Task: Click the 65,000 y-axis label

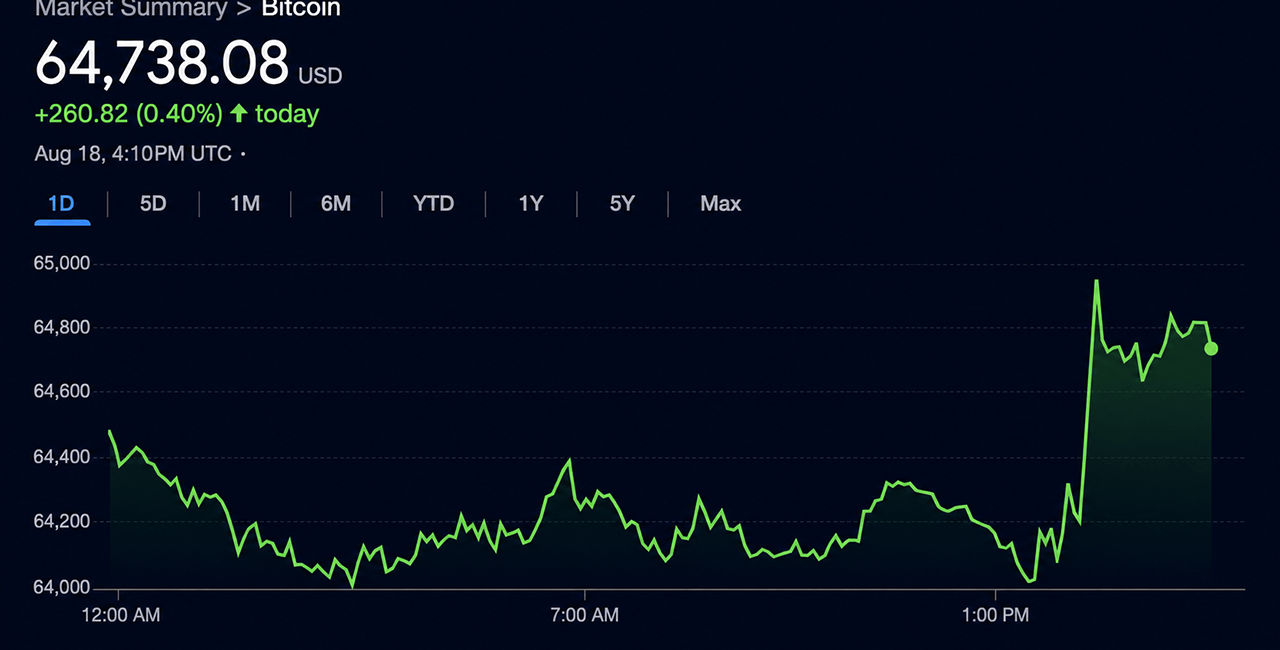Action: (62, 264)
